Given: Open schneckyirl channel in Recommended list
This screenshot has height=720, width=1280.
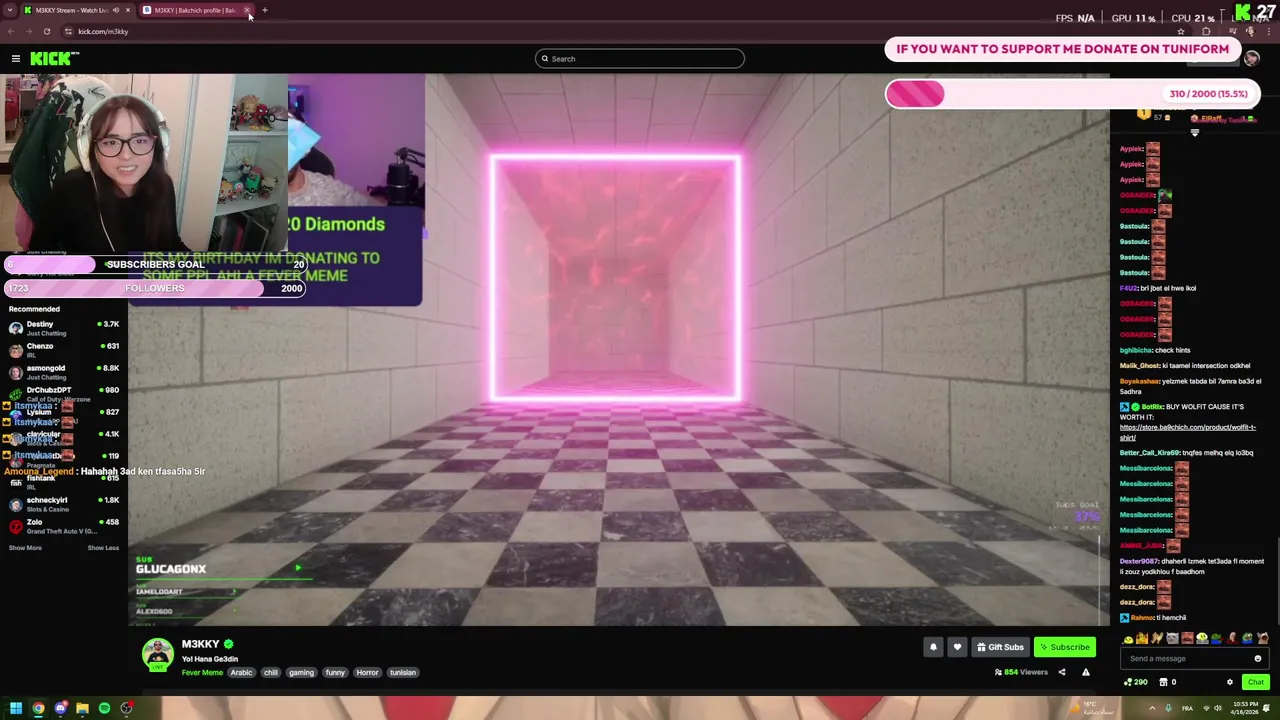Looking at the screenshot, I should [x=63, y=504].
